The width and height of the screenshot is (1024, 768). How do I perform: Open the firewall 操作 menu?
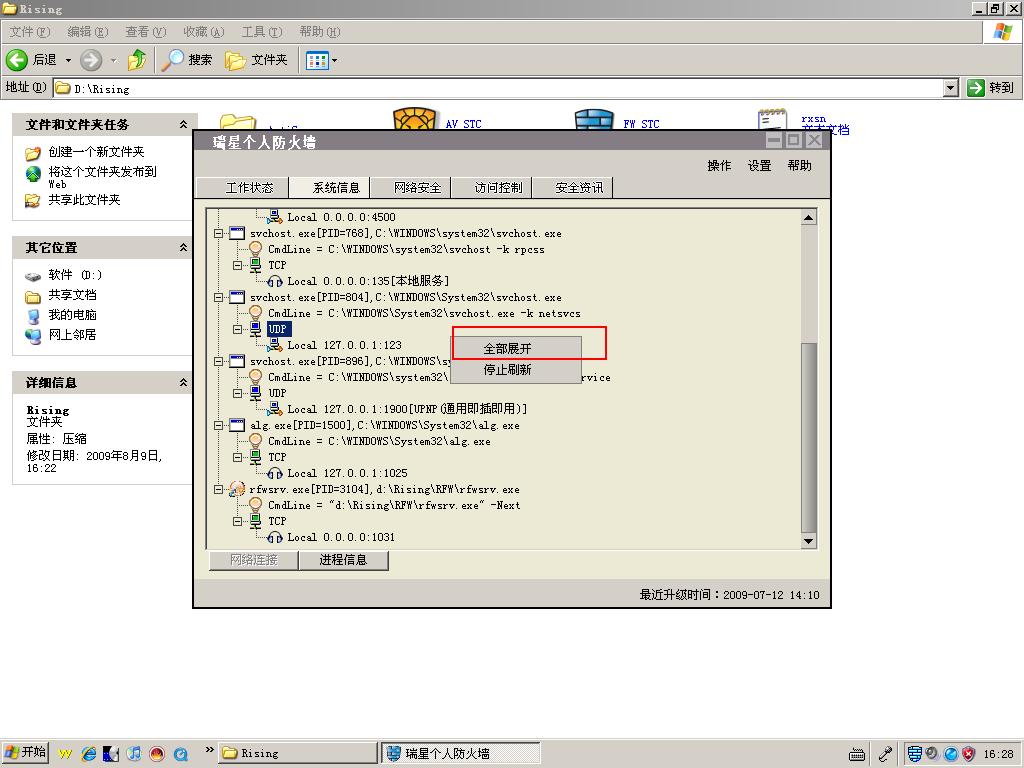coord(719,166)
